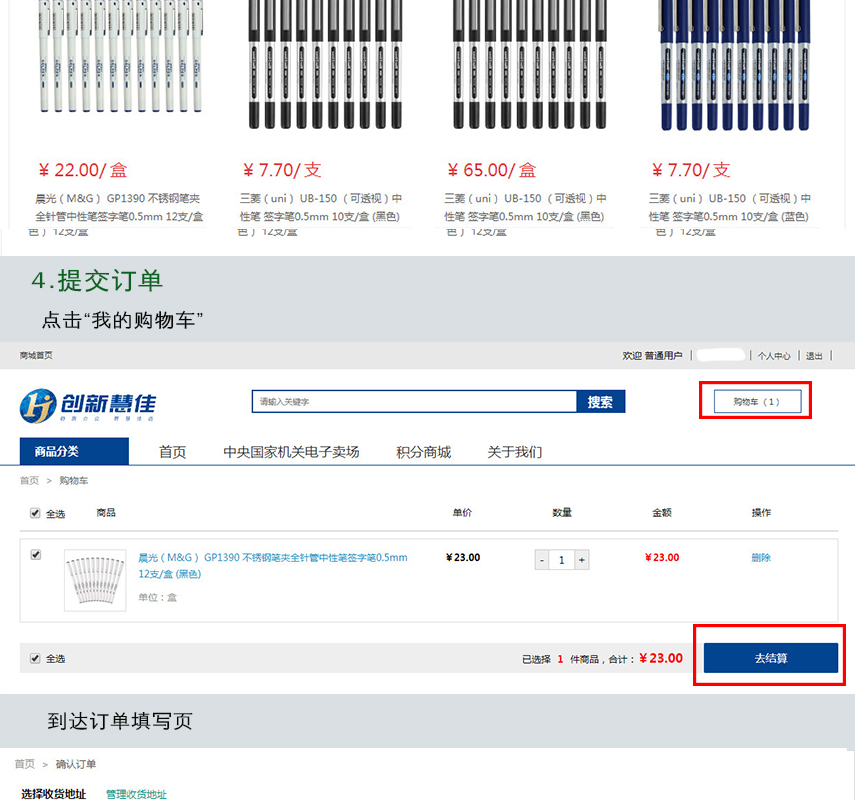Click the cart item pen thumbnail

tap(95, 580)
